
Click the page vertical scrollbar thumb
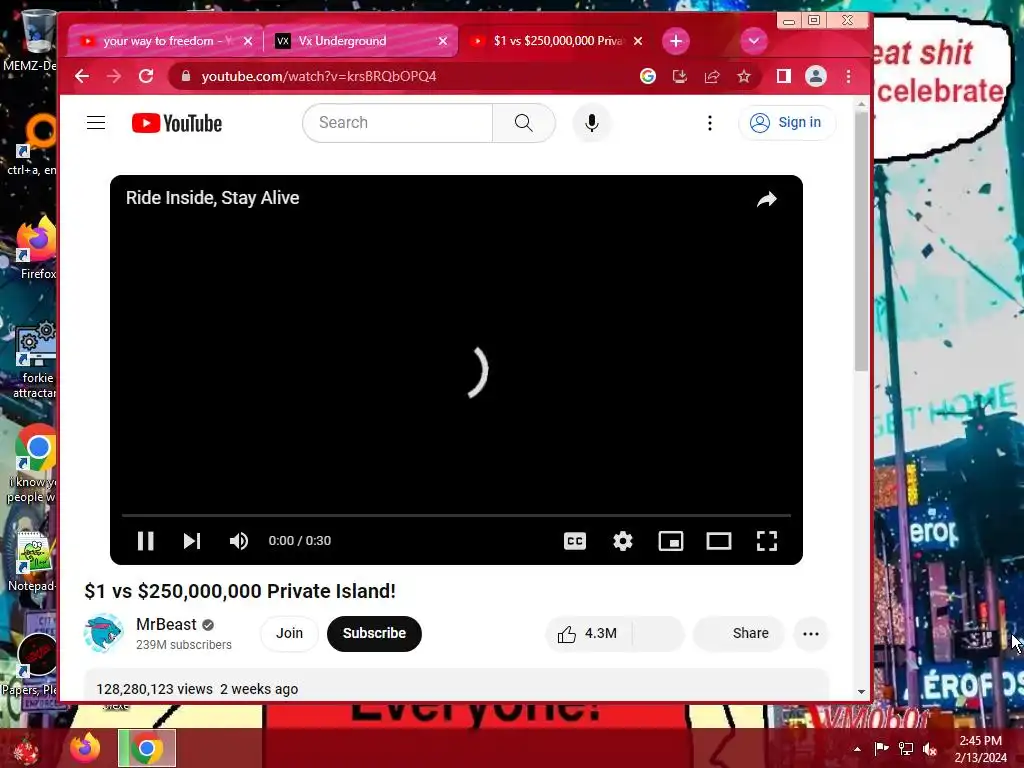tap(861, 242)
